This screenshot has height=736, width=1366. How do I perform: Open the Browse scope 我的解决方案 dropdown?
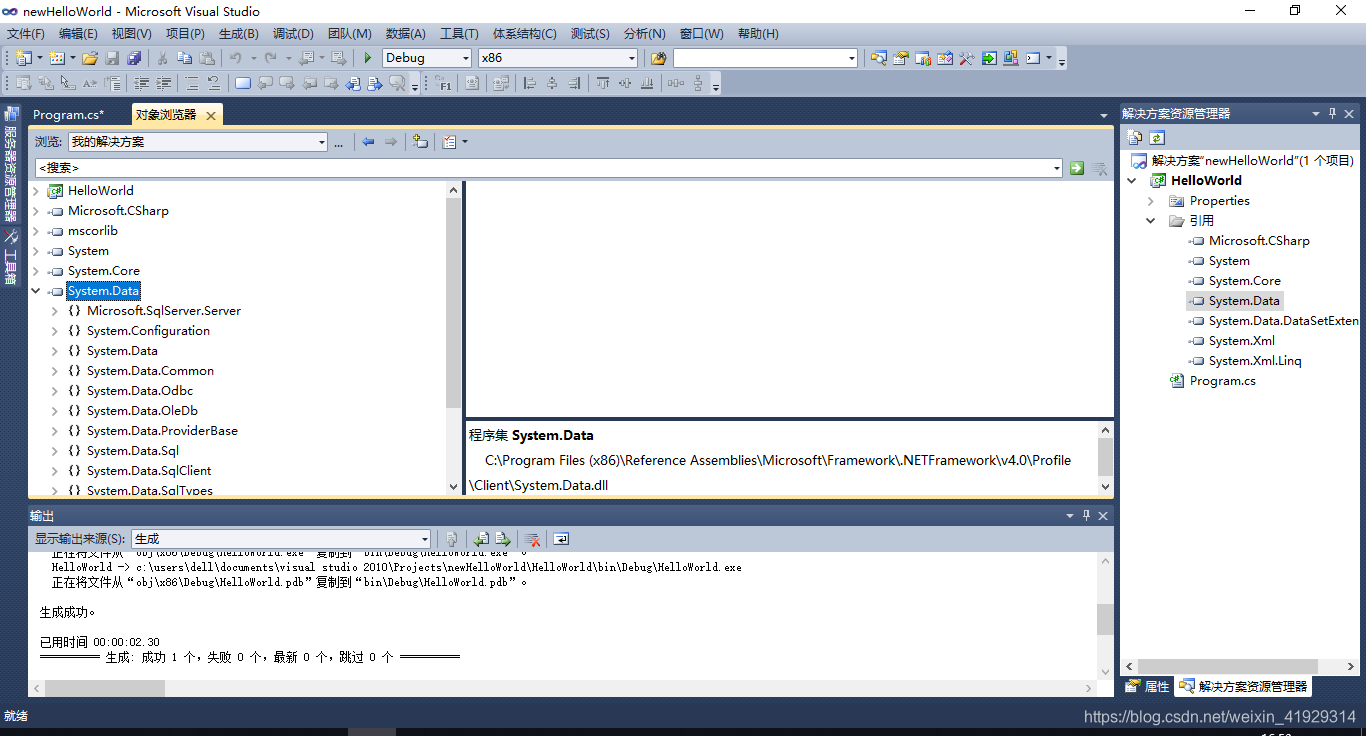pos(321,142)
